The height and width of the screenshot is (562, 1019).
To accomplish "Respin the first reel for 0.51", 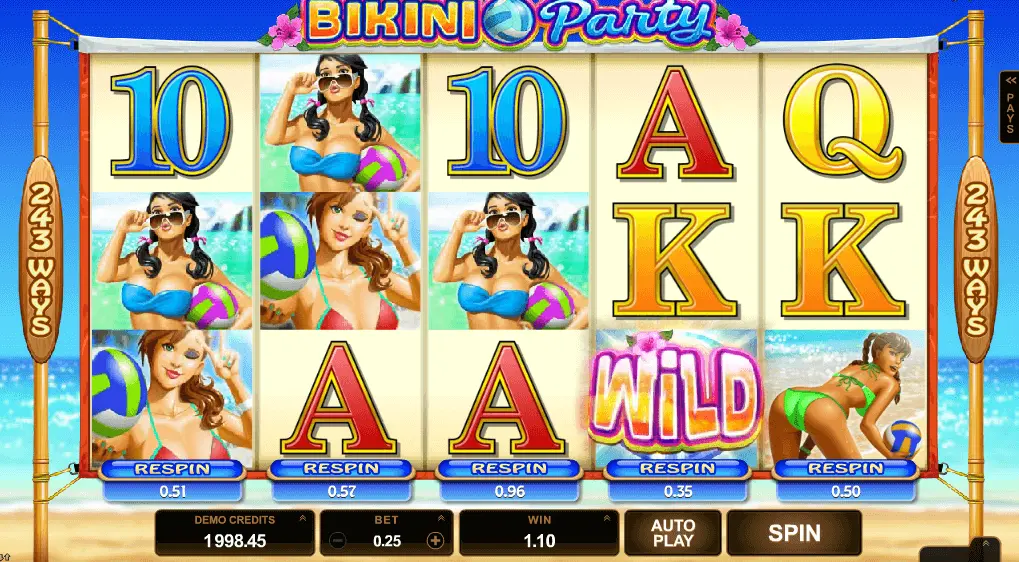I will (173, 480).
